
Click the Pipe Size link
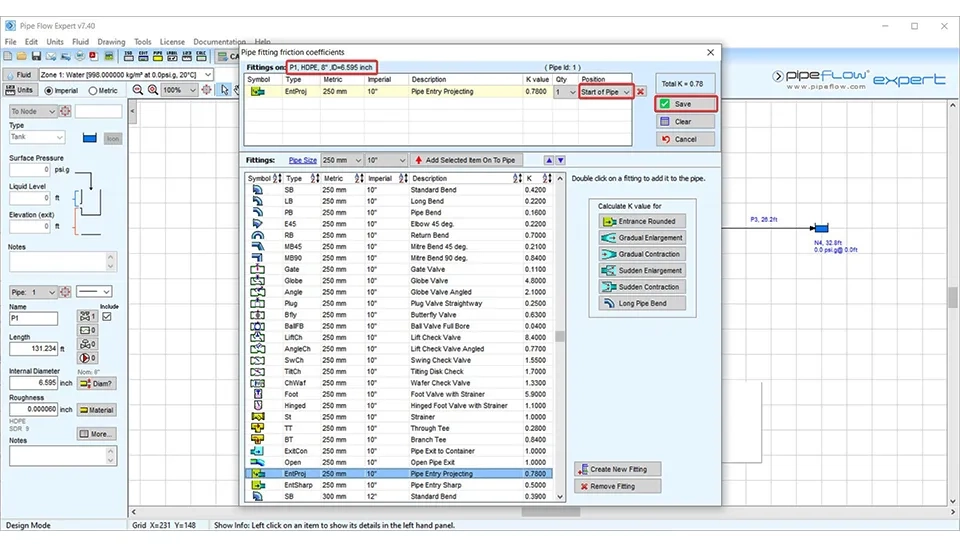(303, 160)
